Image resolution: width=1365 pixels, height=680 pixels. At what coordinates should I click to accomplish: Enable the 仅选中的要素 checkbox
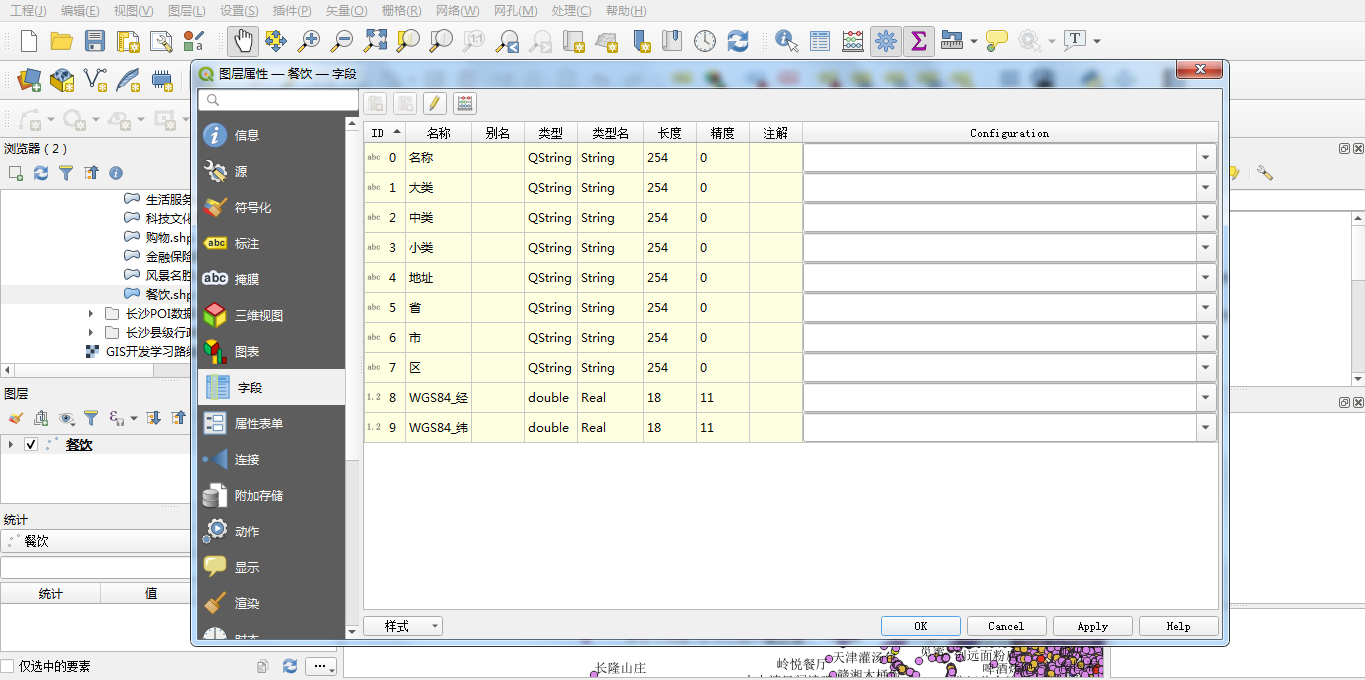tap(8, 666)
